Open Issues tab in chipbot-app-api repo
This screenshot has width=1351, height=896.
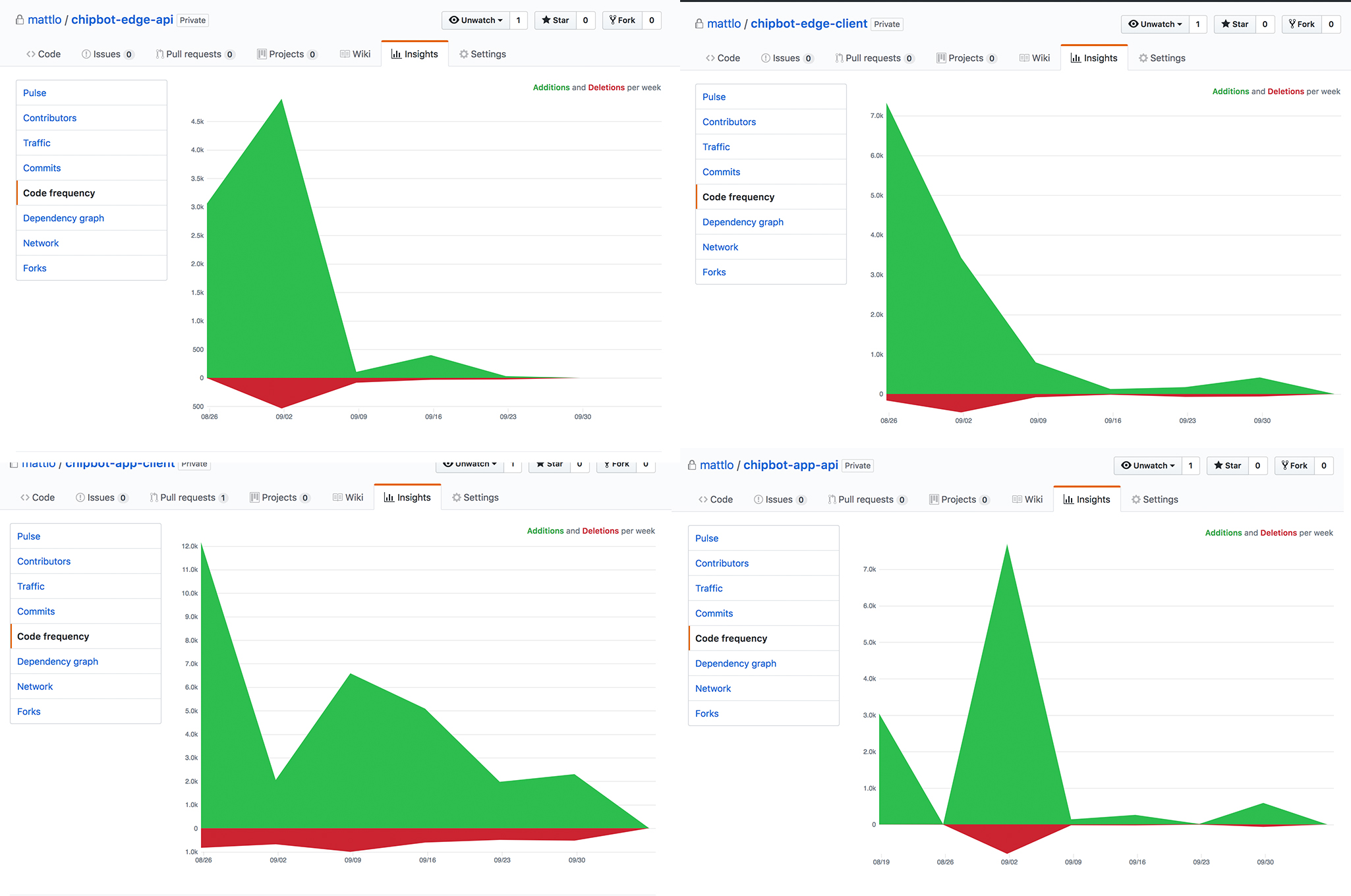[780, 499]
